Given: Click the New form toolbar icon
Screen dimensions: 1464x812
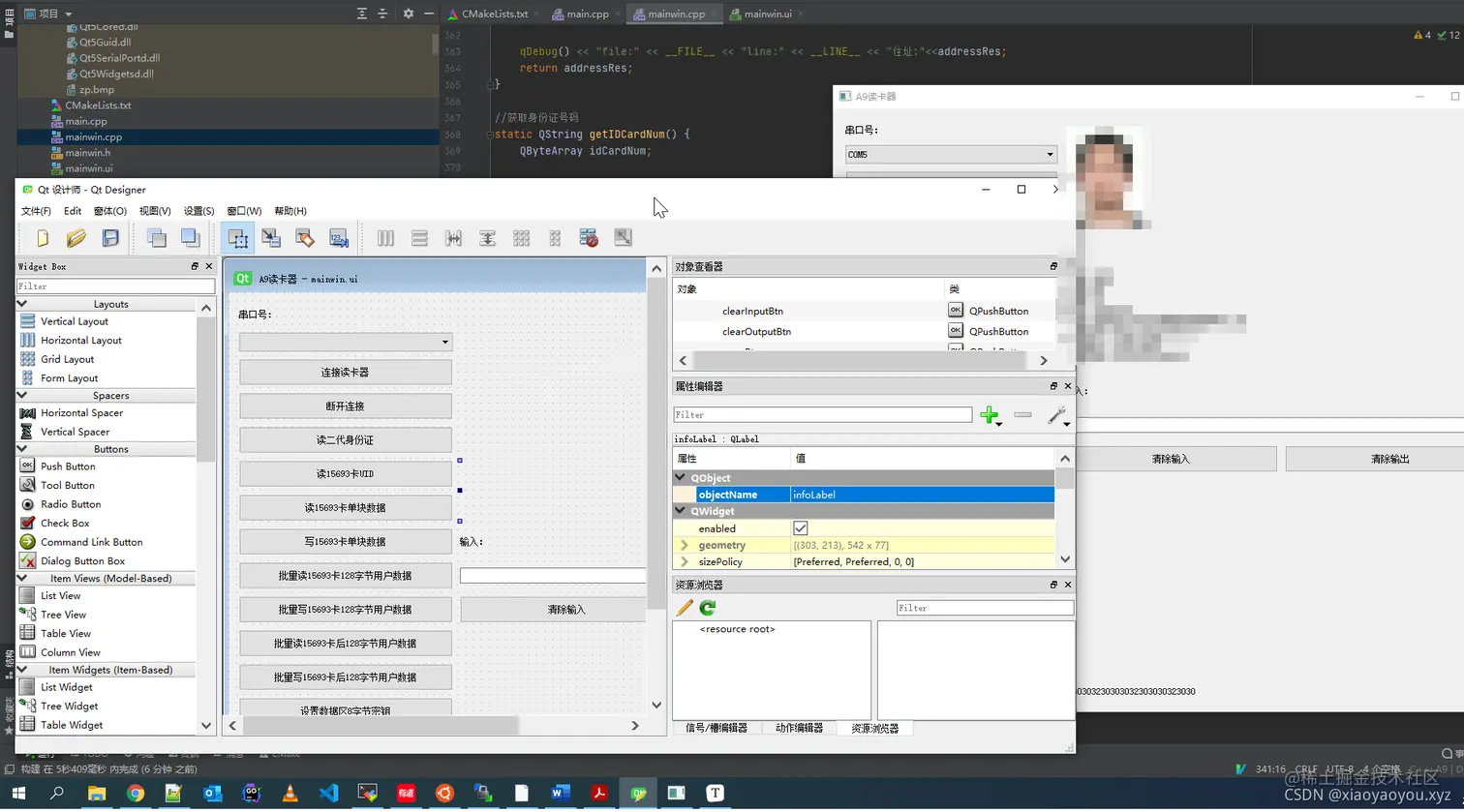Looking at the screenshot, I should (x=43, y=238).
